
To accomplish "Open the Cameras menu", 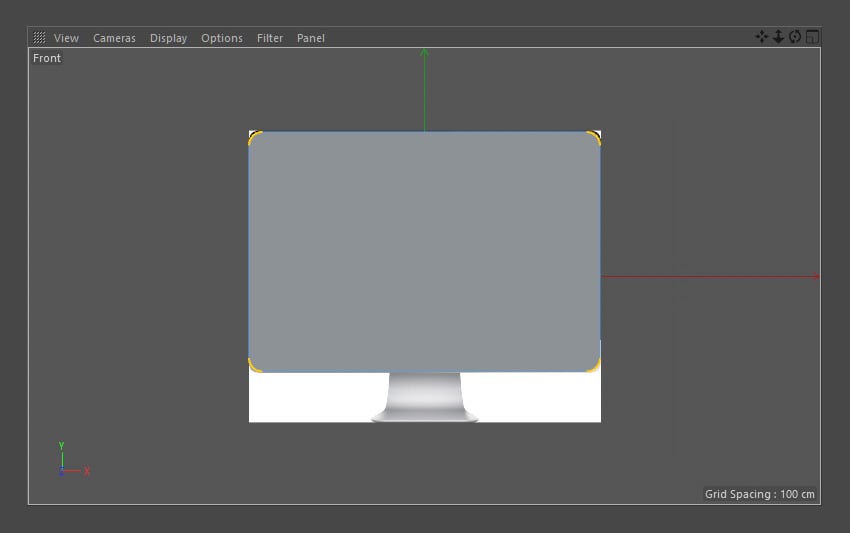I will point(114,38).
